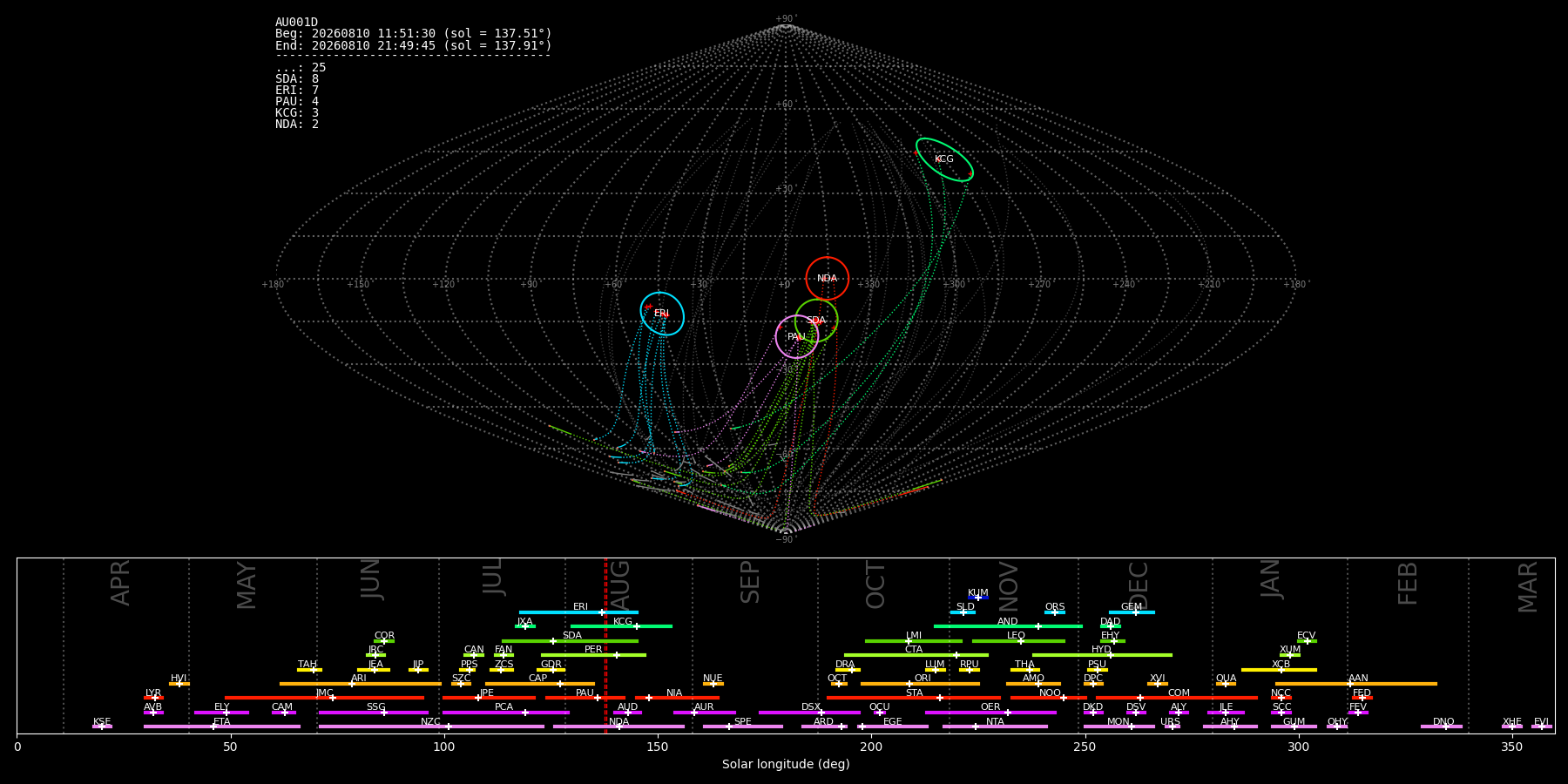Click the Solar longitude axis label

pos(786,764)
